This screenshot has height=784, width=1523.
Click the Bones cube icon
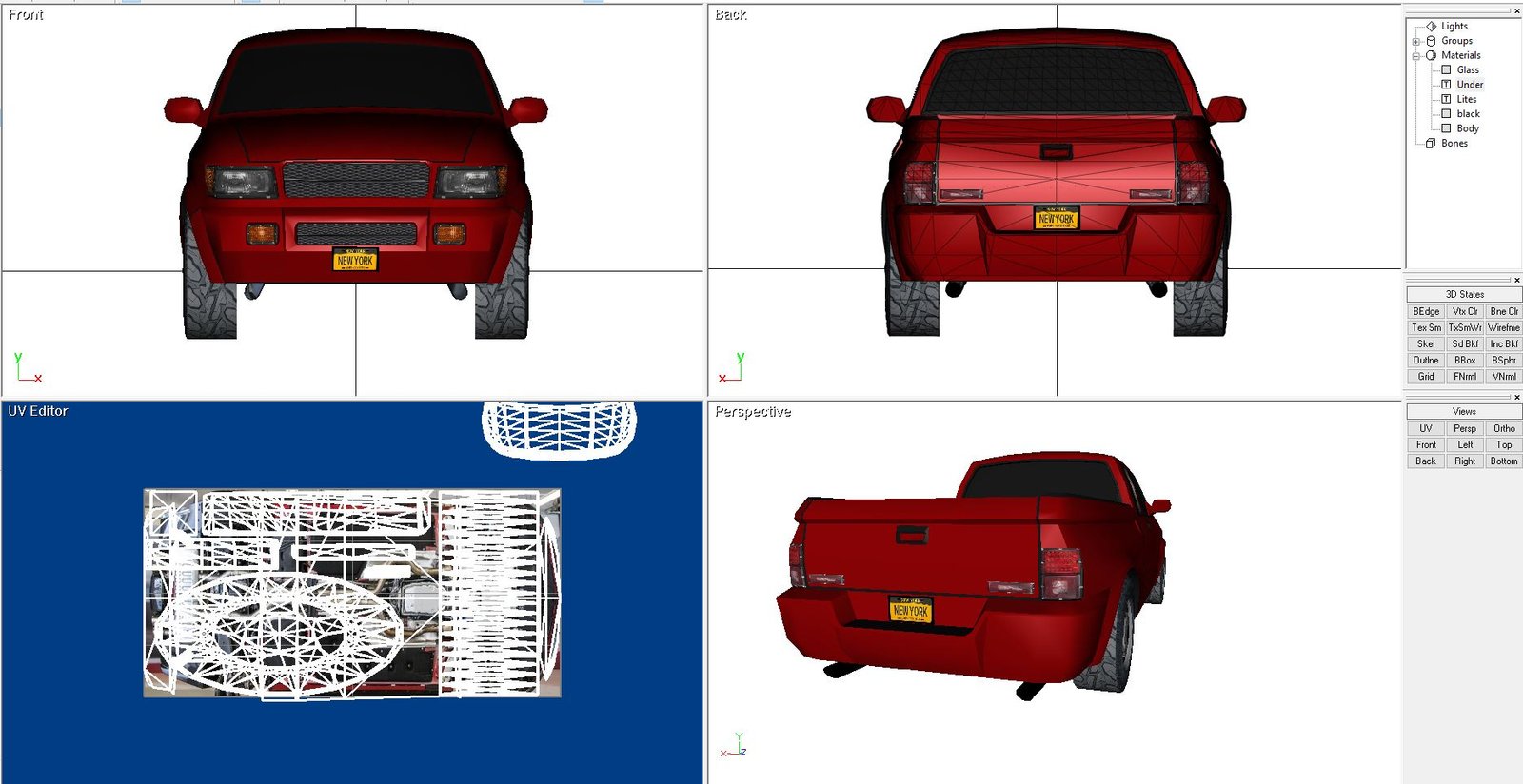coord(1431,143)
